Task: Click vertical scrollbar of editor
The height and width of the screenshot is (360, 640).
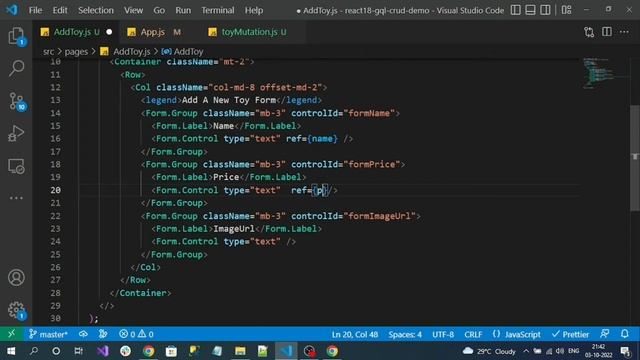Action: pyautogui.click(x=635, y=158)
